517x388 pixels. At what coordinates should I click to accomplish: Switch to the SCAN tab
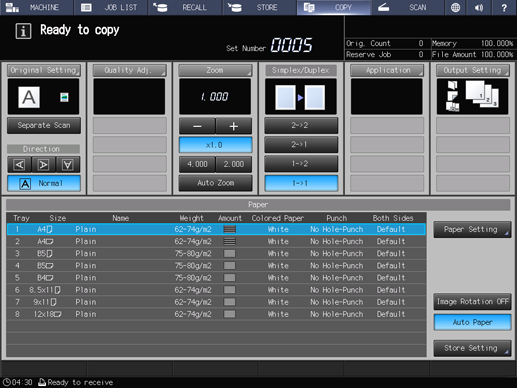pos(407,7)
